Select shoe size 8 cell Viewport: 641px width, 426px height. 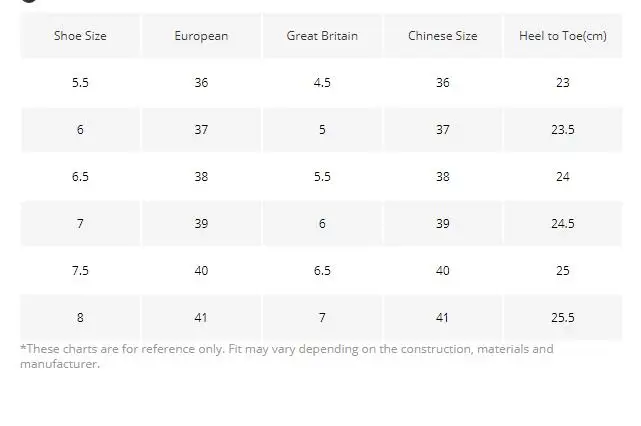tap(80, 318)
